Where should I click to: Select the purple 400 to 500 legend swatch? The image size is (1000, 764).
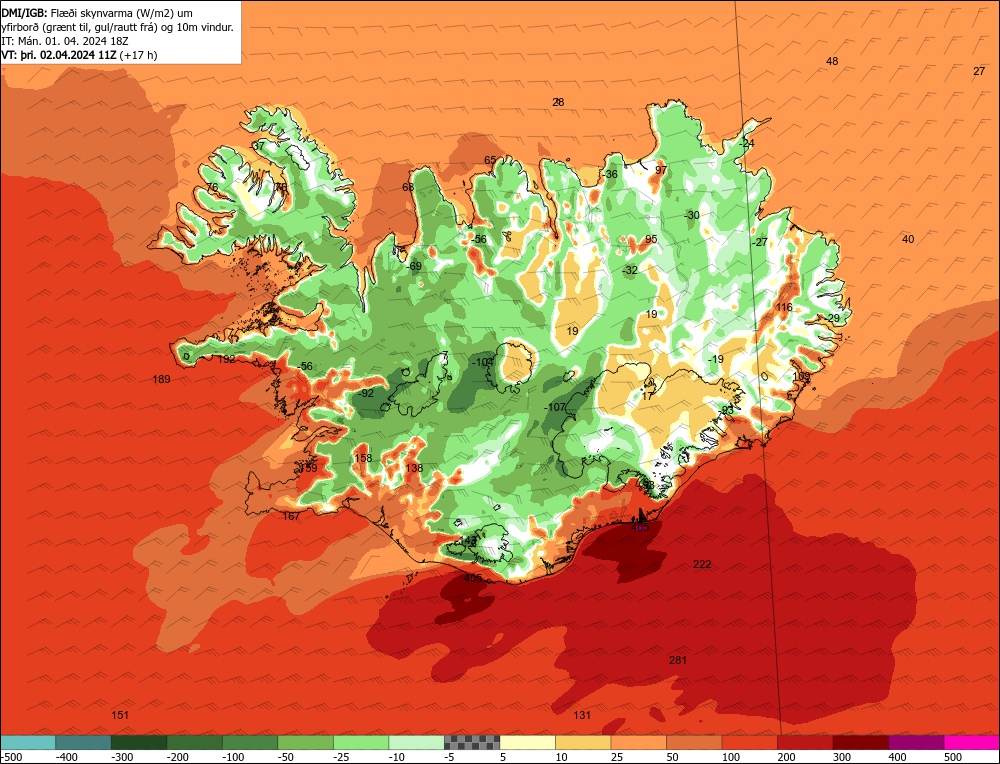[916, 742]
